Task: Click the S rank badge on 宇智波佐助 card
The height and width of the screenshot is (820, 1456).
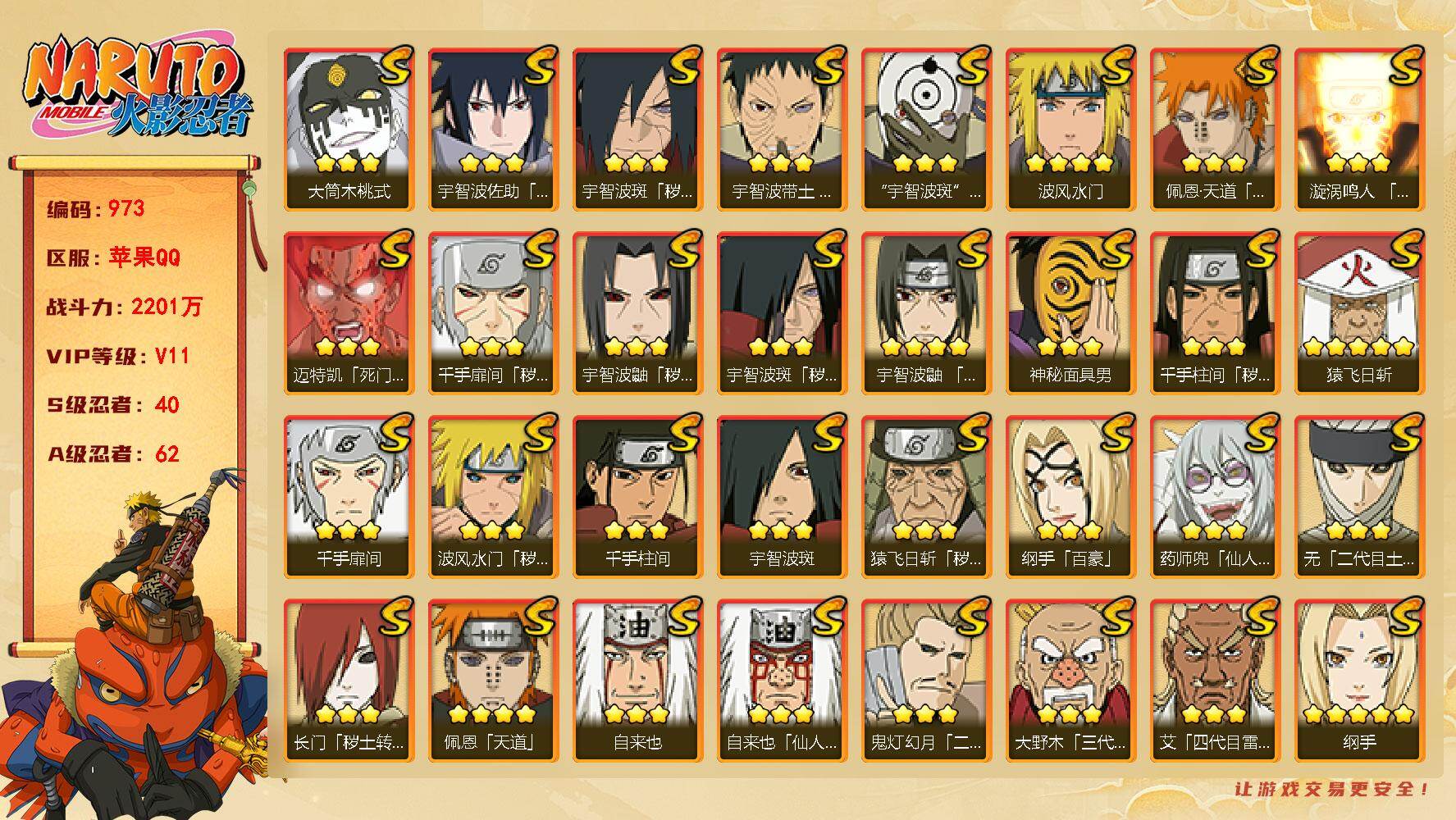Action: coord(540,66)
